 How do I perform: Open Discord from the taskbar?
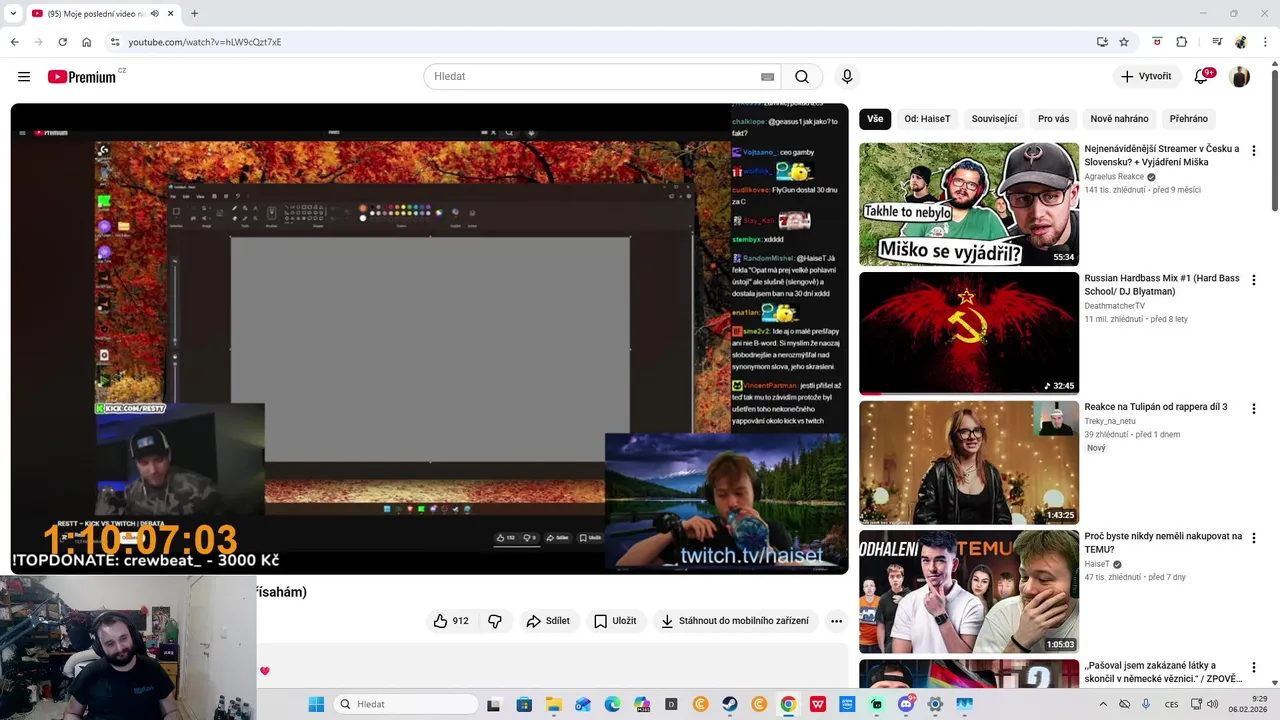[906, 704]
